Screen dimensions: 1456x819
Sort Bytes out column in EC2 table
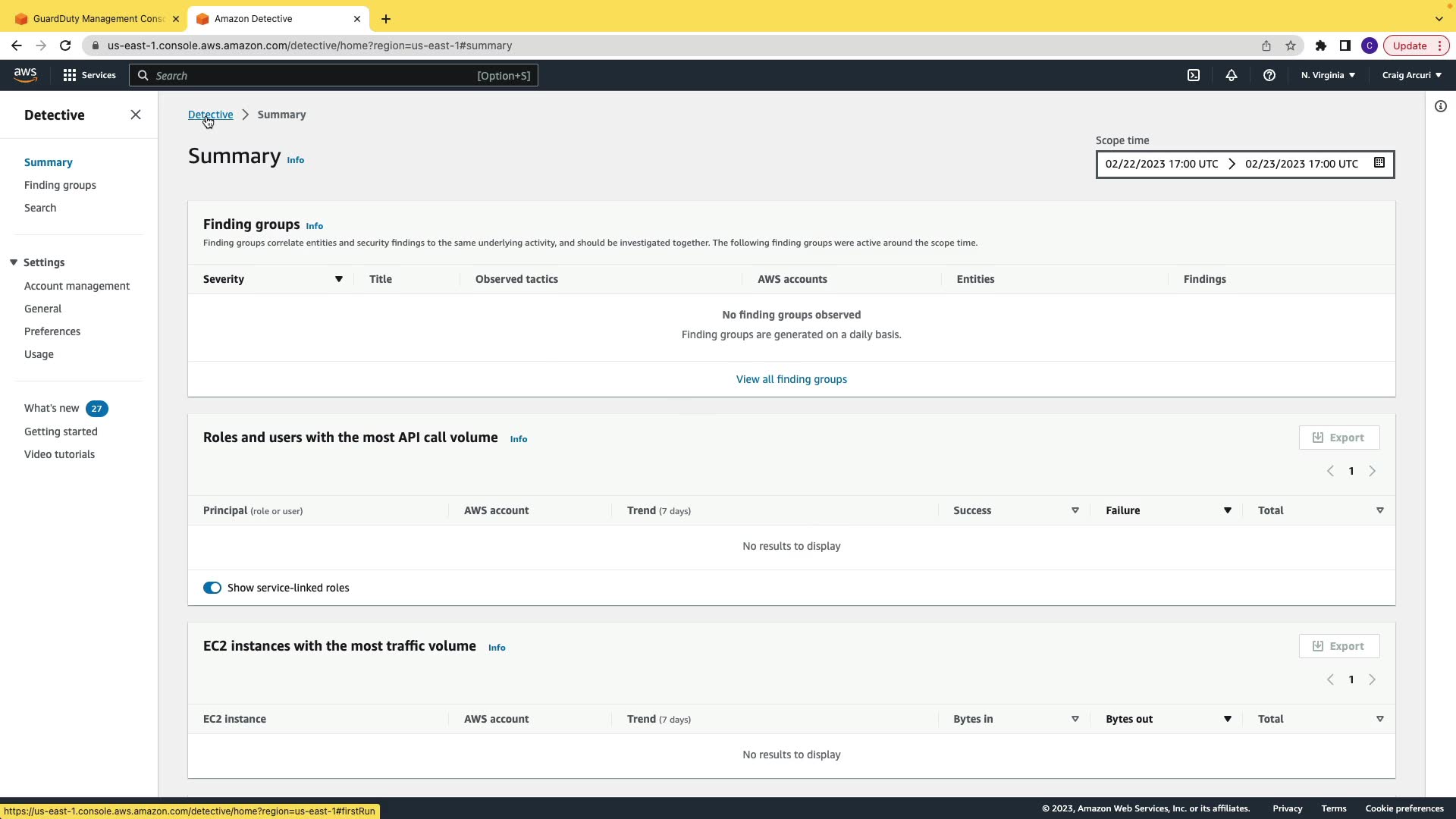pos(1227,719)
